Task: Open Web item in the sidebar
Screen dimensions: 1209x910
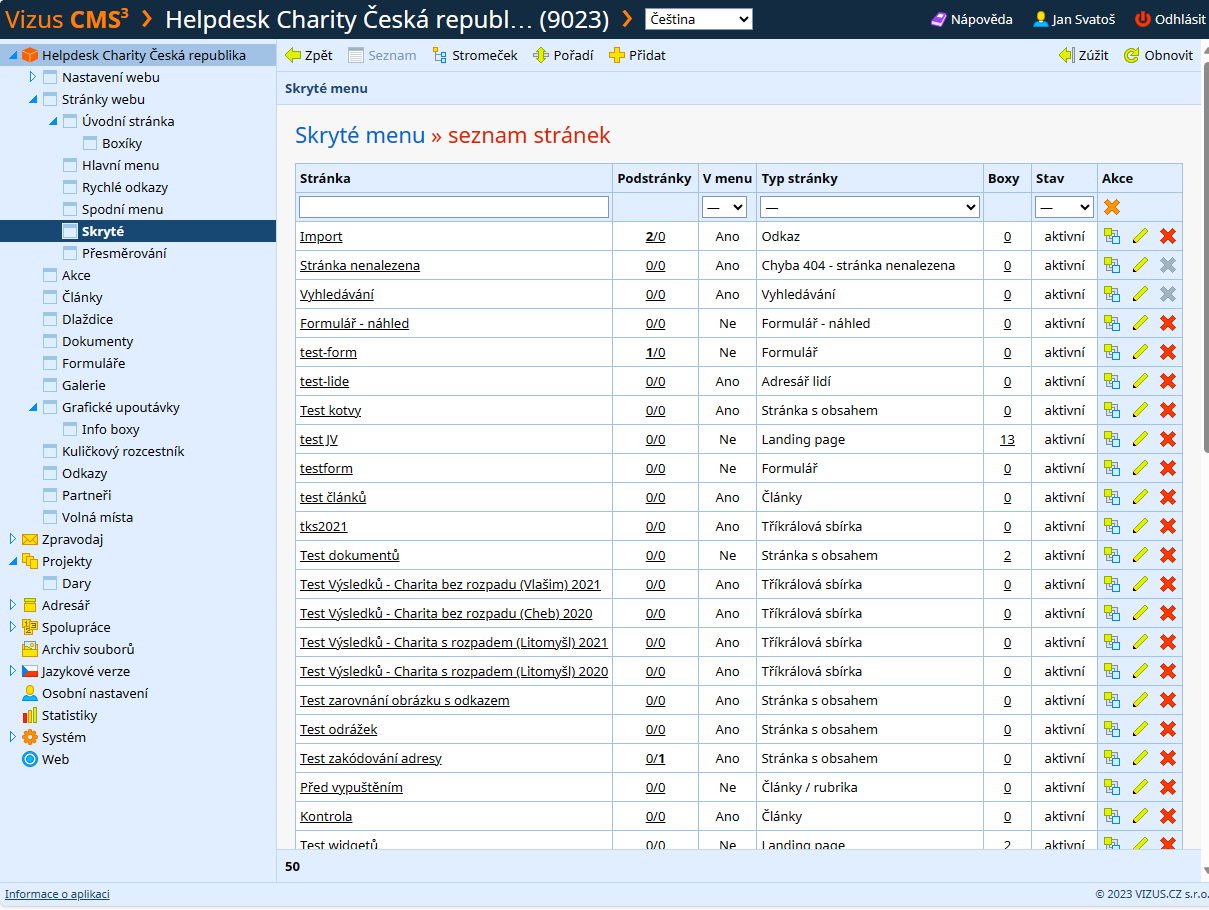Action: [55, 759]
